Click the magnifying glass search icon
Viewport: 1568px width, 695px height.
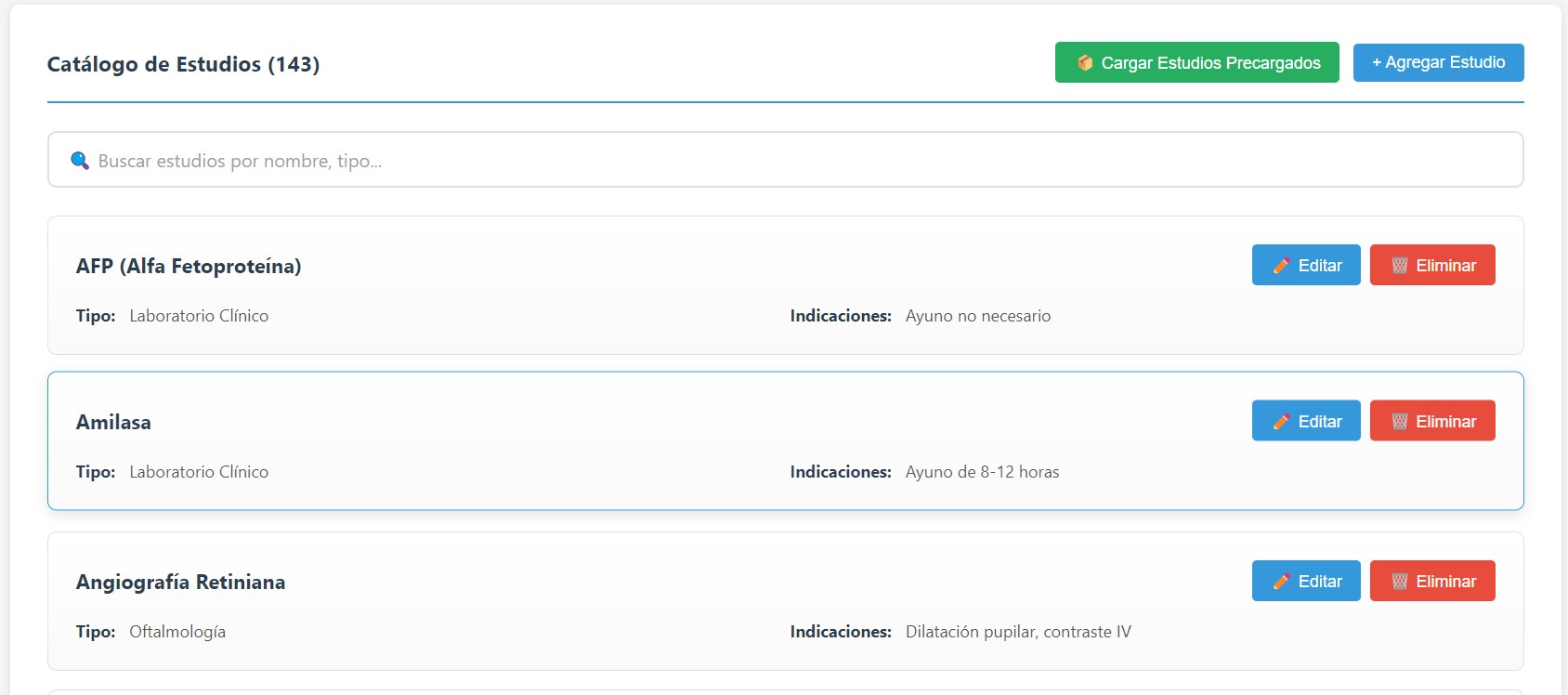pyautogui.click(x=80, y=161)
